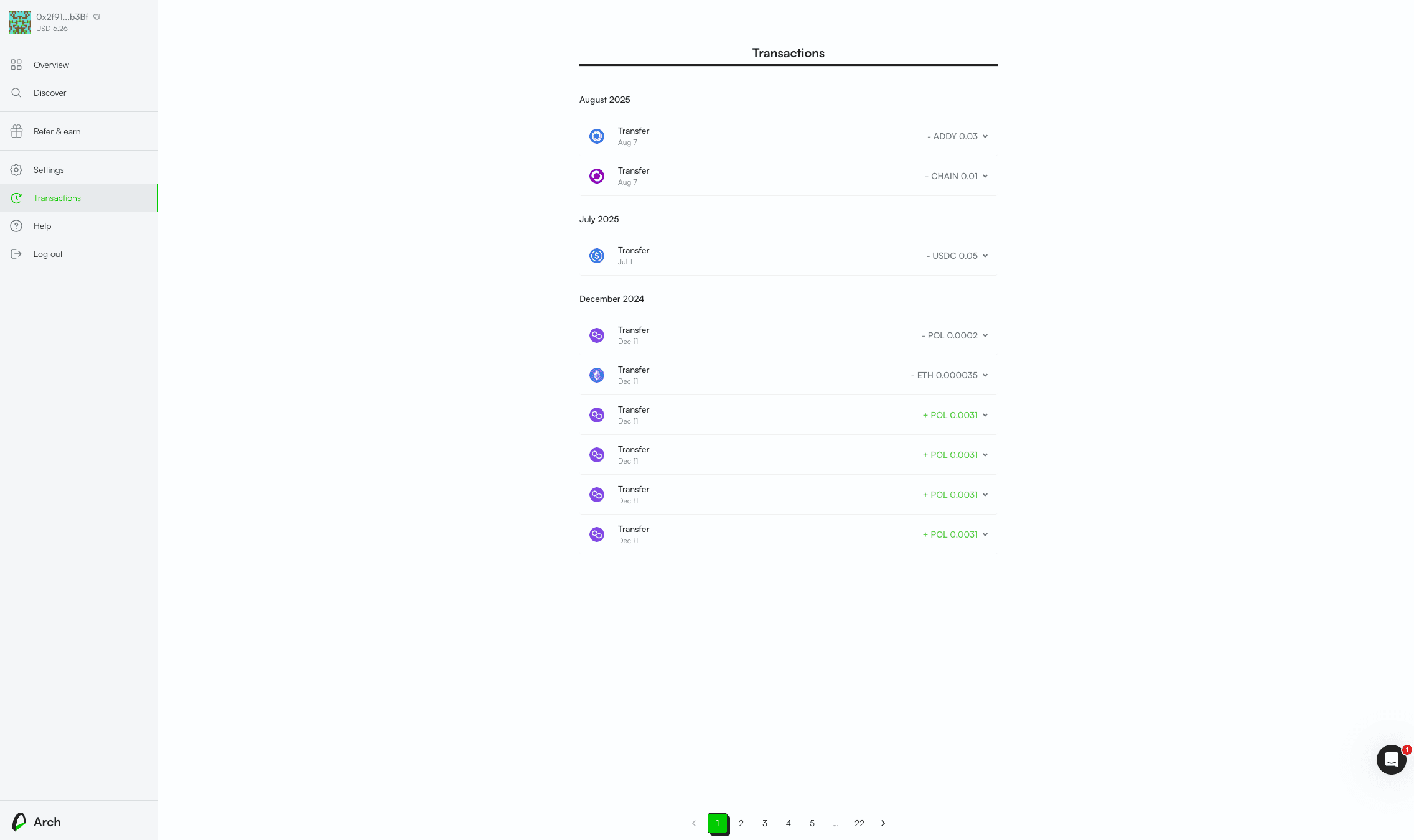1414x840 pixels.
Task: Switch to the Transactions section
Action: [57, 198]
